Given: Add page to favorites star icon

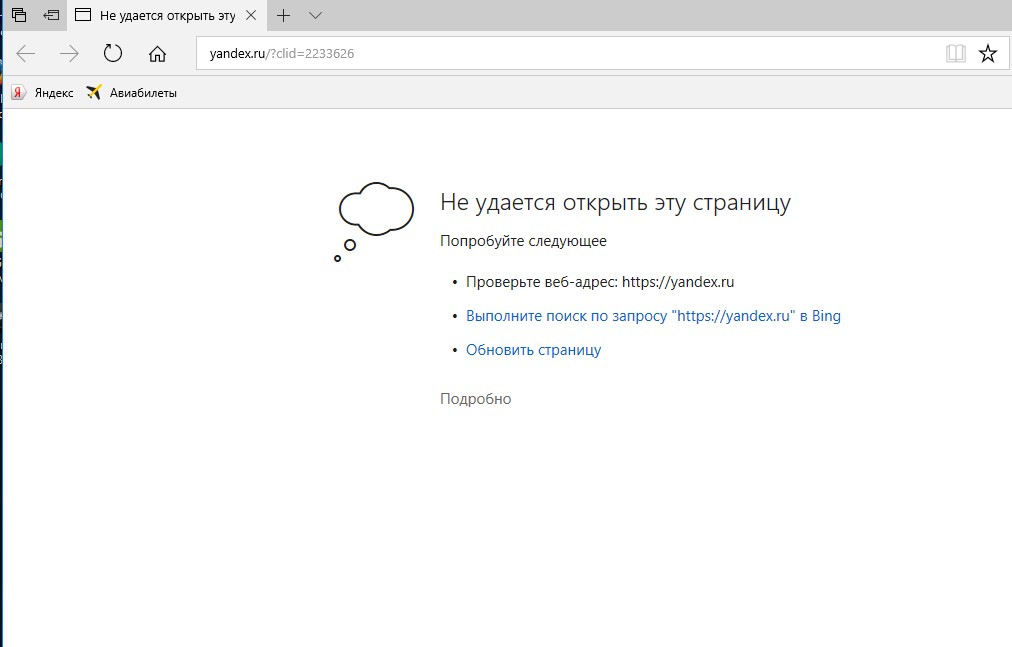Looking at the screenshot, I should (987, 54).
